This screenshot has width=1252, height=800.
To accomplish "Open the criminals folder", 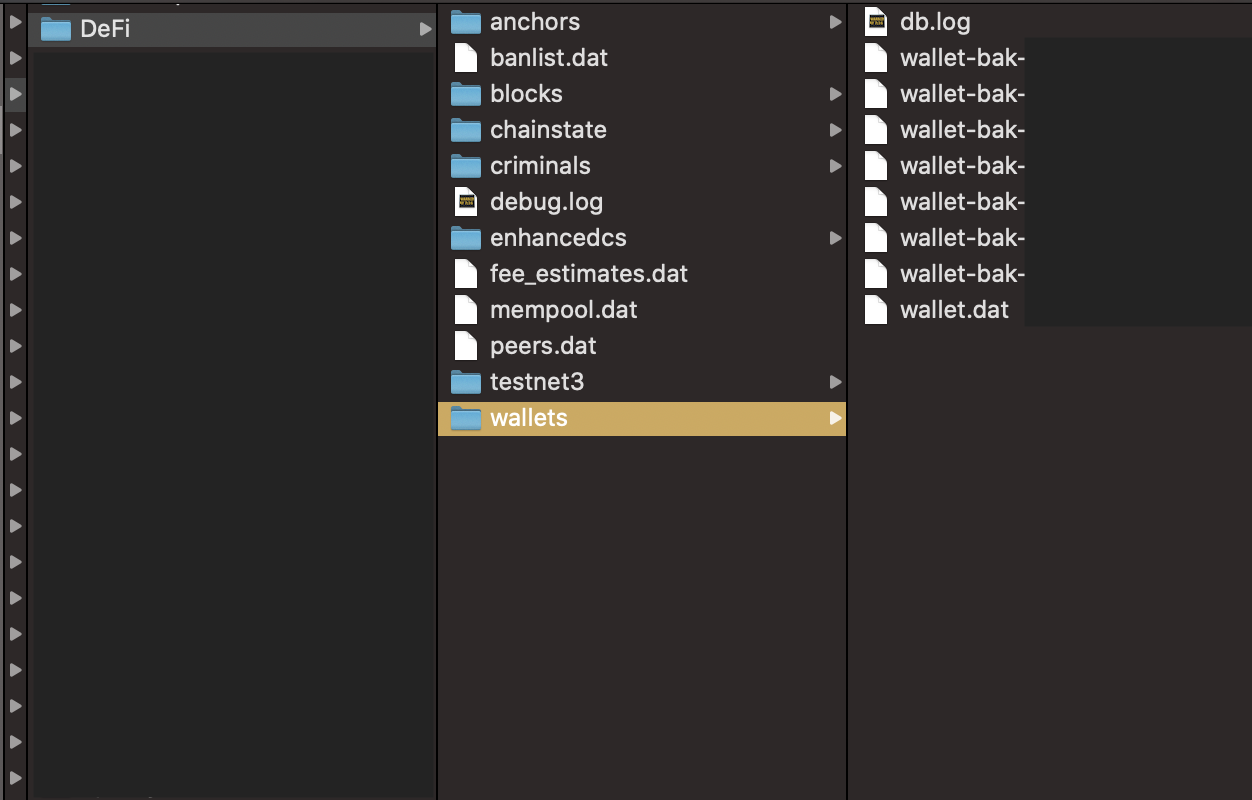I will (x=540, y=166).
